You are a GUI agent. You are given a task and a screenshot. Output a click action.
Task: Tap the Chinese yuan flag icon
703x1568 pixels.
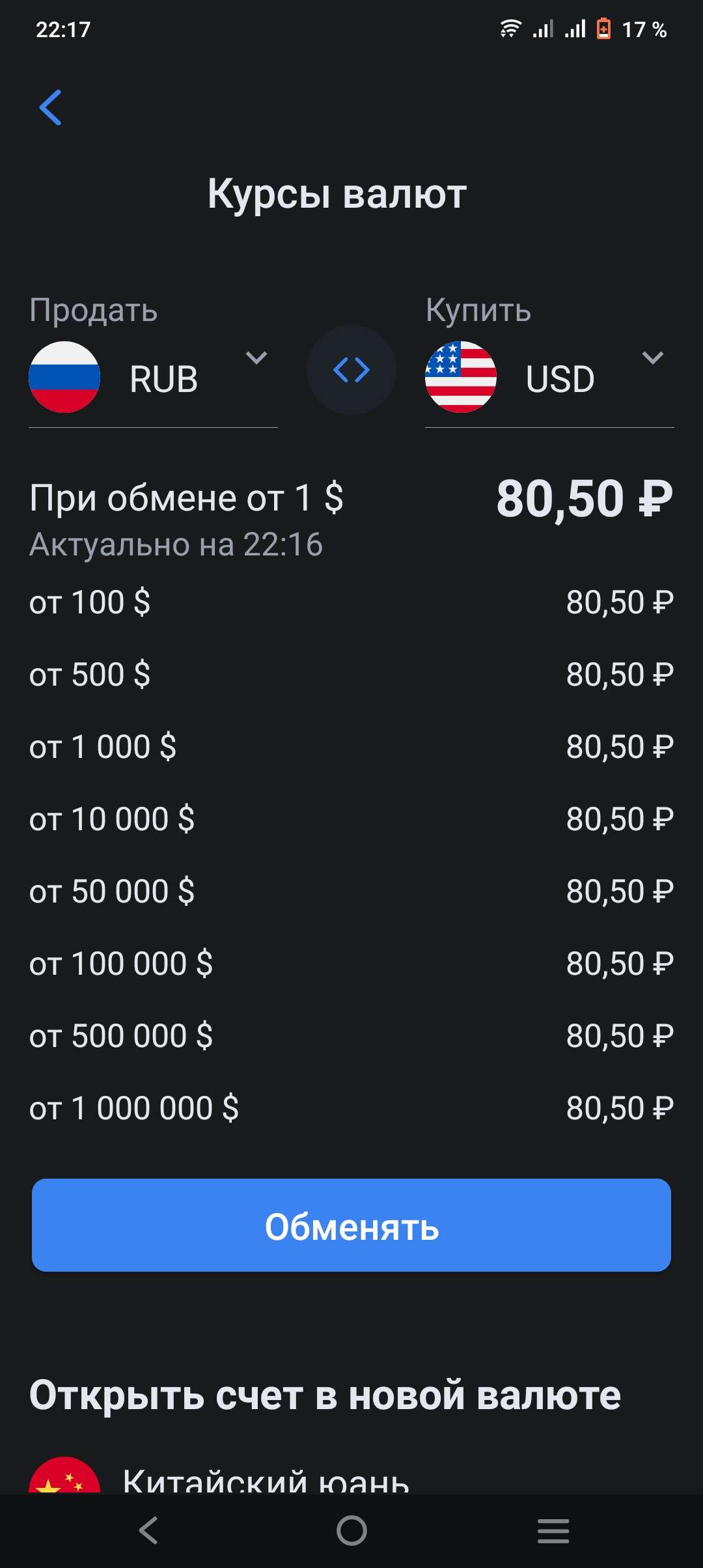point(64,1478)
